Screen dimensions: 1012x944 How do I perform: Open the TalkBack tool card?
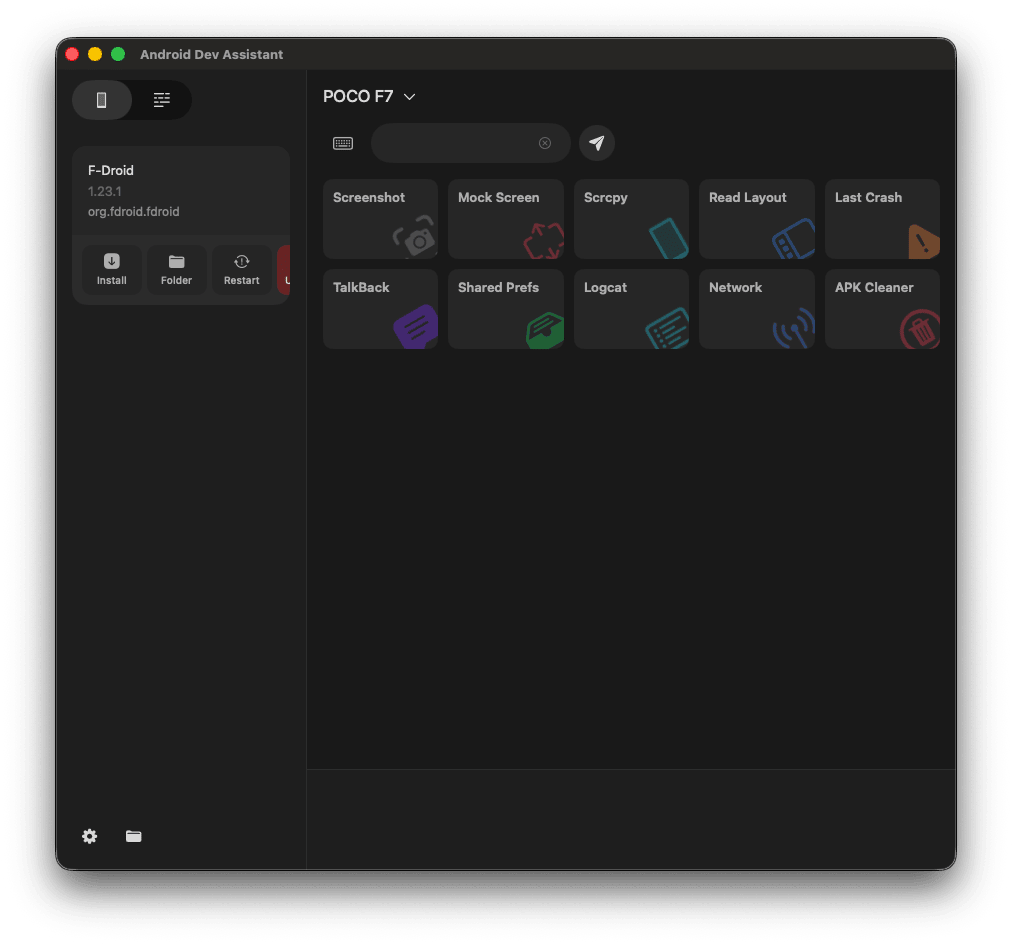pos(380,309)
